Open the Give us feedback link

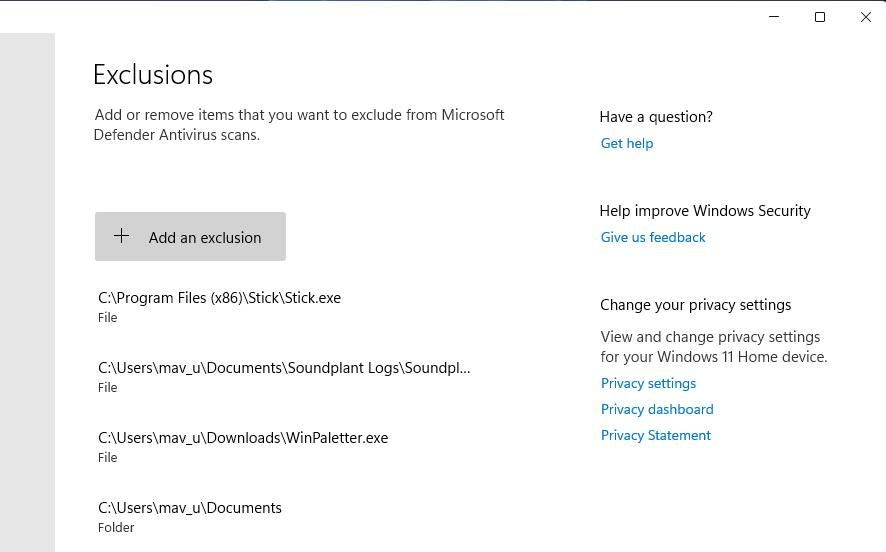pos(653,237)
